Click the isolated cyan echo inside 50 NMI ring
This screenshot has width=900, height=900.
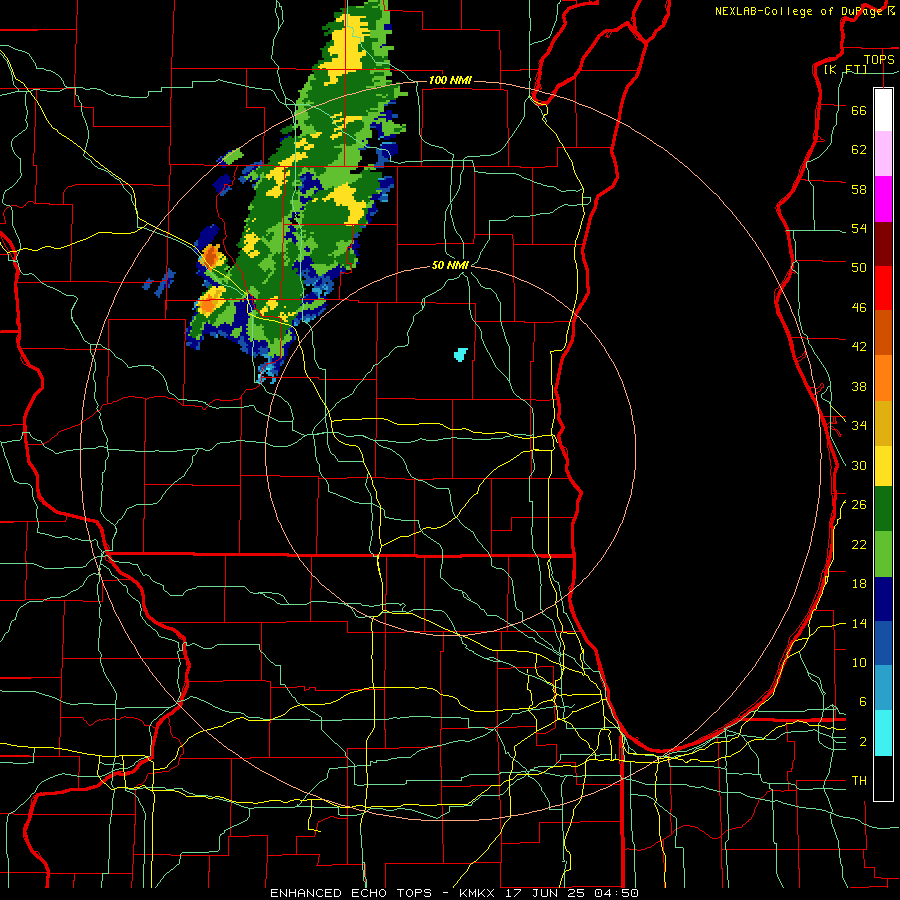pos(460,354)
